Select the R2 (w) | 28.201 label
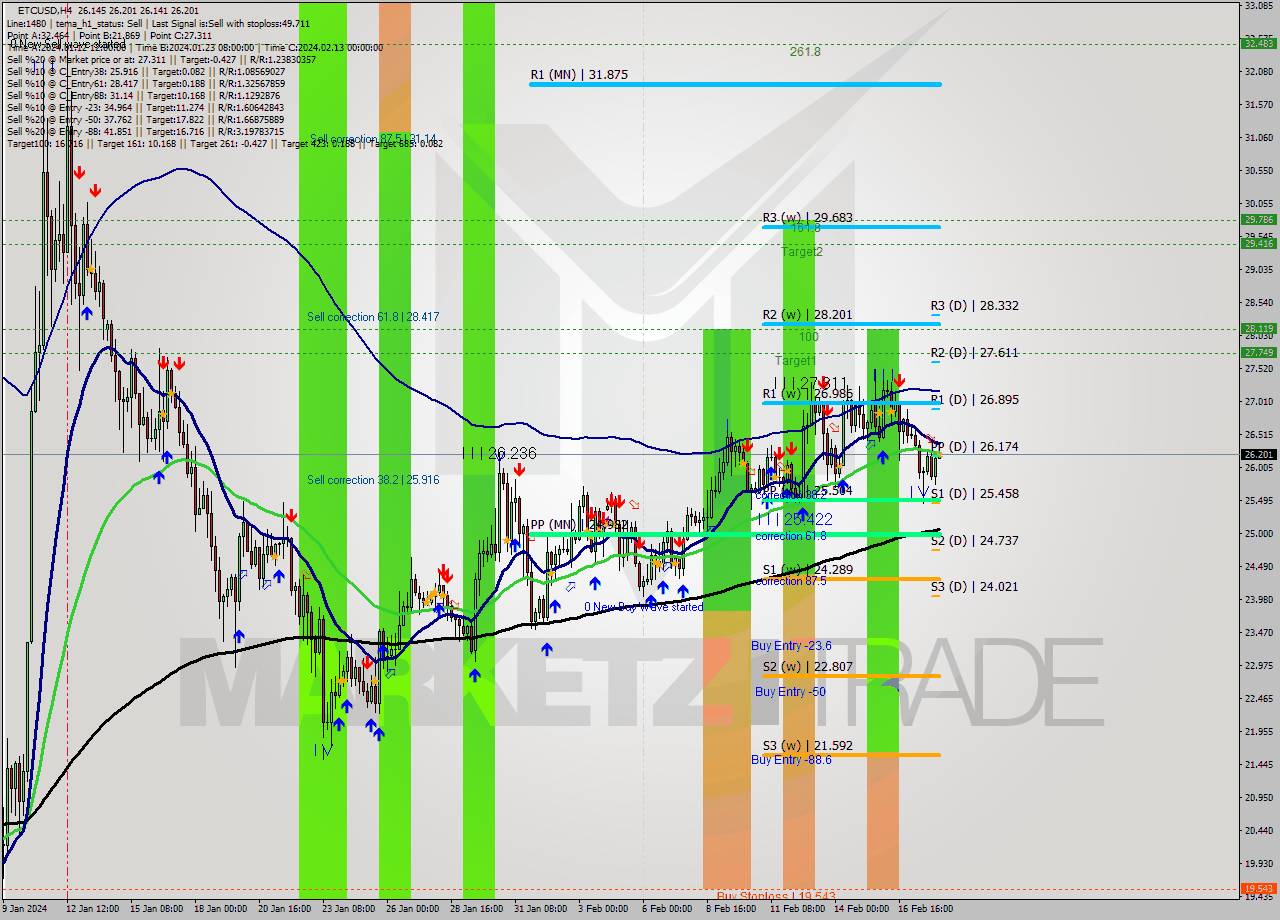Screen dimensions: 1280x920 coord(807,314)
